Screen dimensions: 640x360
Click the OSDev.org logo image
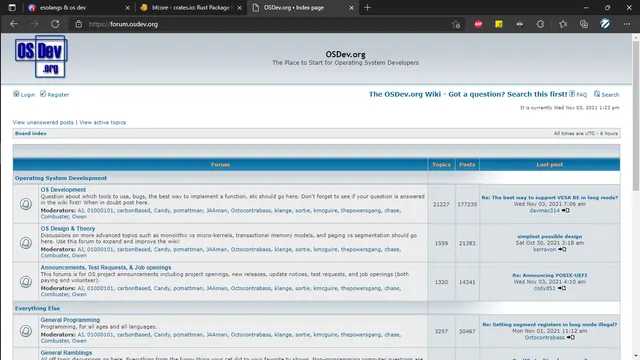41,56
